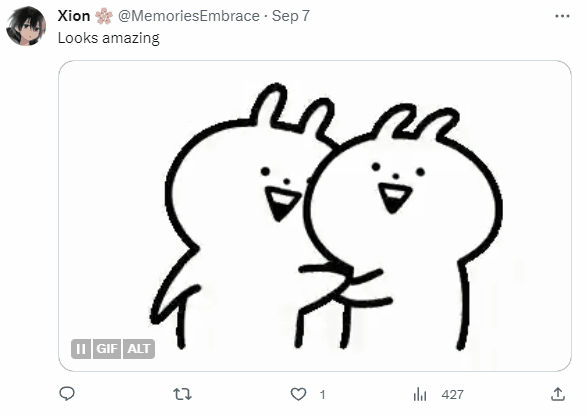
Task: Click the like count number 1
Action: [x=323, y=394]
